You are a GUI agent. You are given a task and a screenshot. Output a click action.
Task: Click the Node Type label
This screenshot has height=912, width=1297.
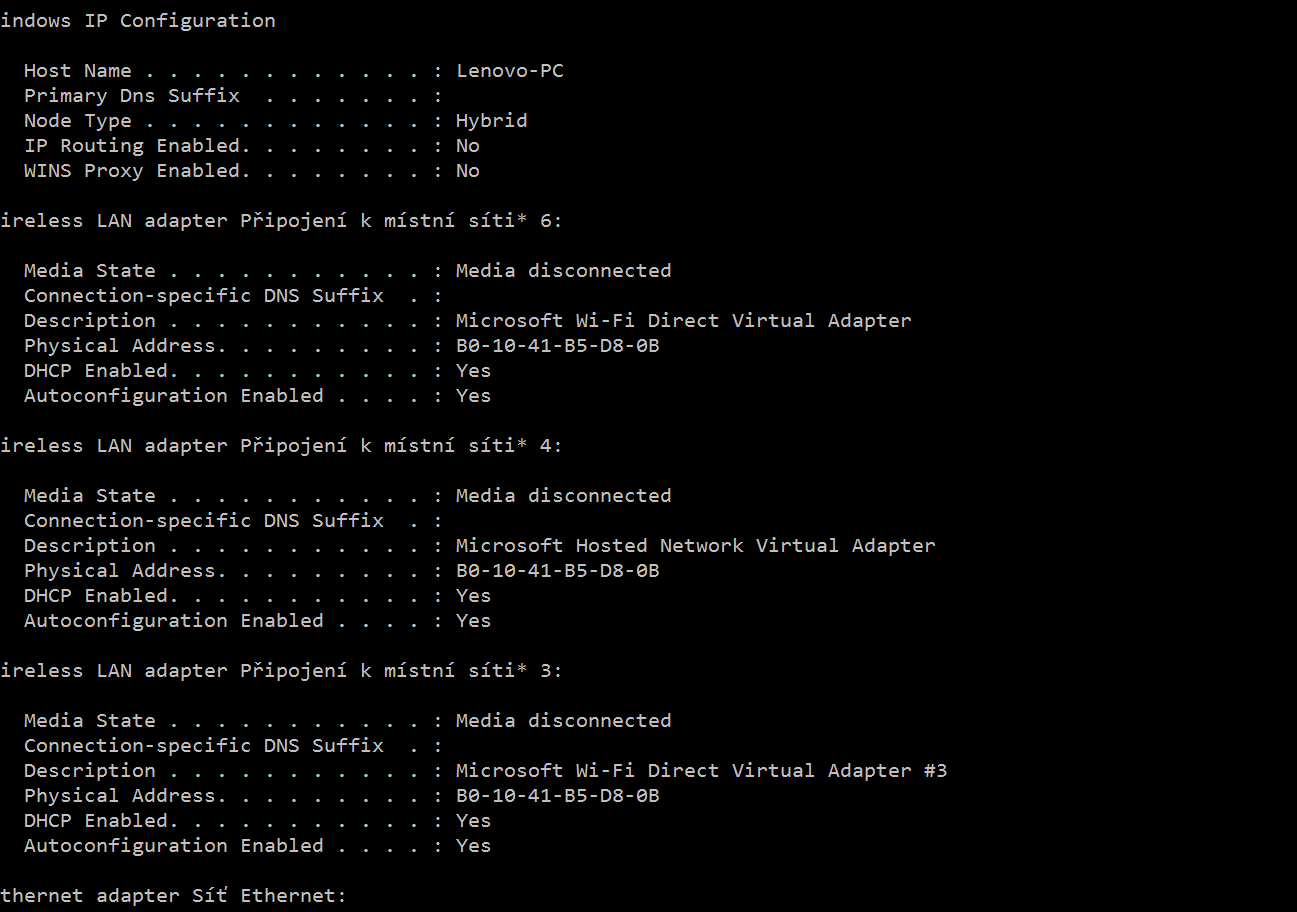[x=77, y=121]
